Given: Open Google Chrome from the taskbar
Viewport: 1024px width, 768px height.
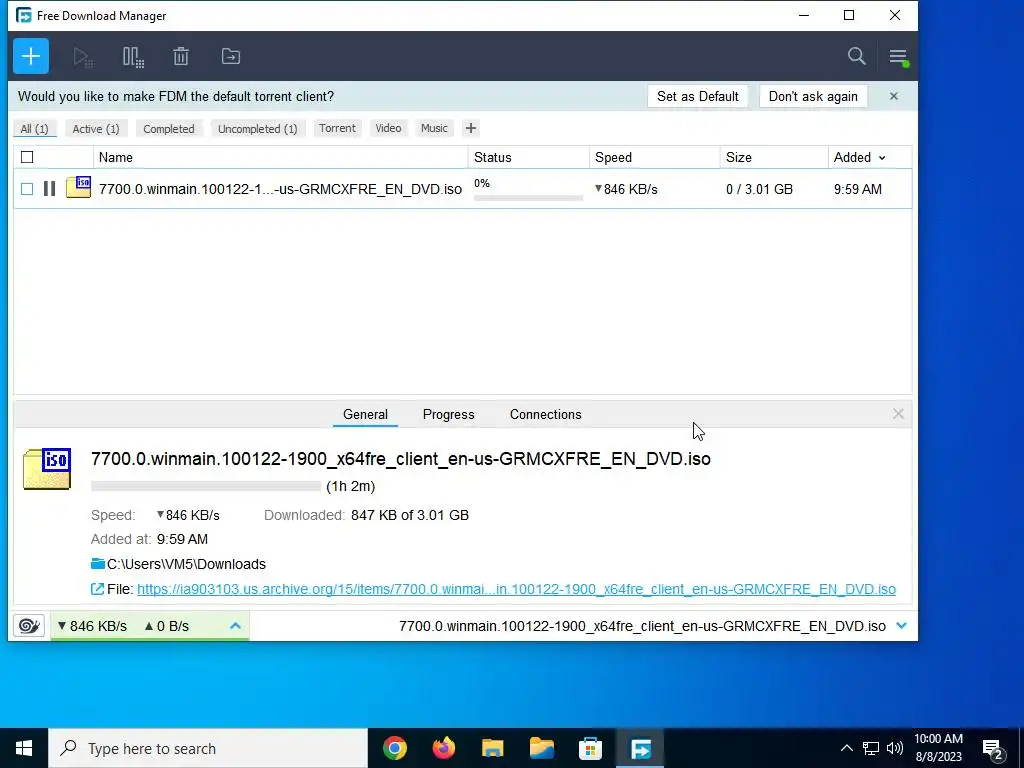Looking at the screenshot, I should click(394, 748).
